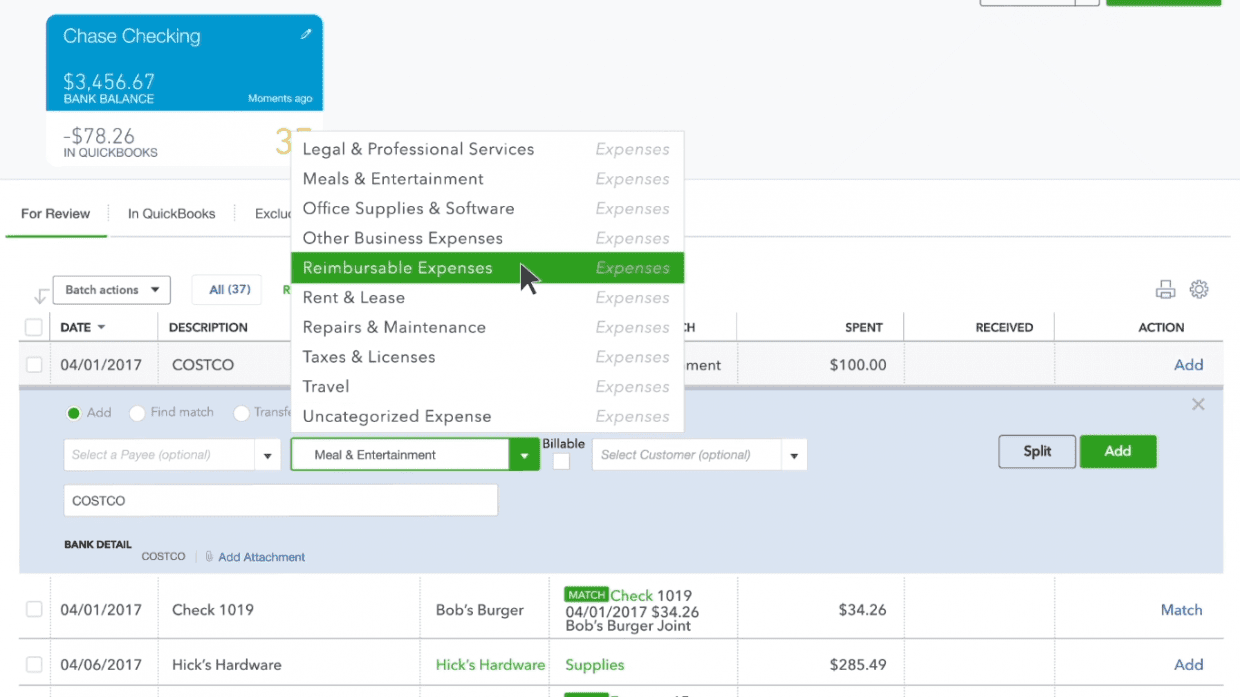Expand the Select Customer dropdown
Image resolution: width=1240 pixels, height=697 pixels.
click(794, 454)
